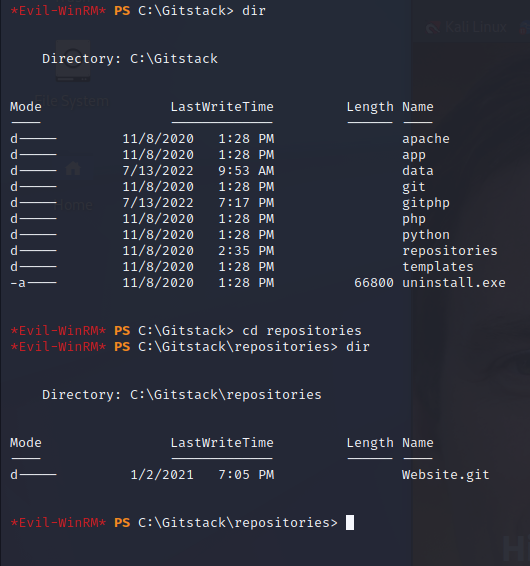Click the 'python' directory listing
The width and height of the screenshot is (530, 566).
426,235
